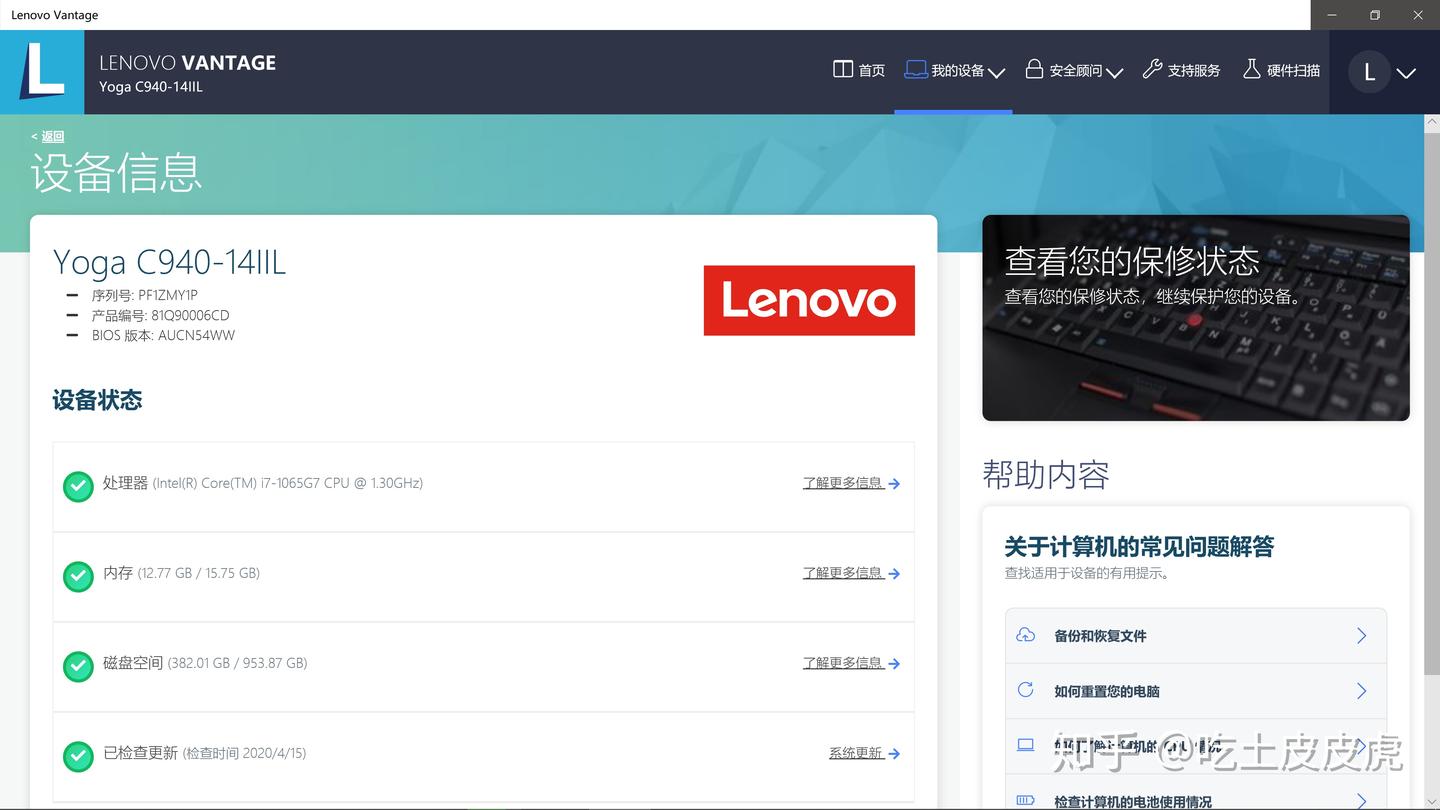Click the green checkmark beside 磁盘空间
This screenshot has height=810, width=1440.
[x=78, y=666]
